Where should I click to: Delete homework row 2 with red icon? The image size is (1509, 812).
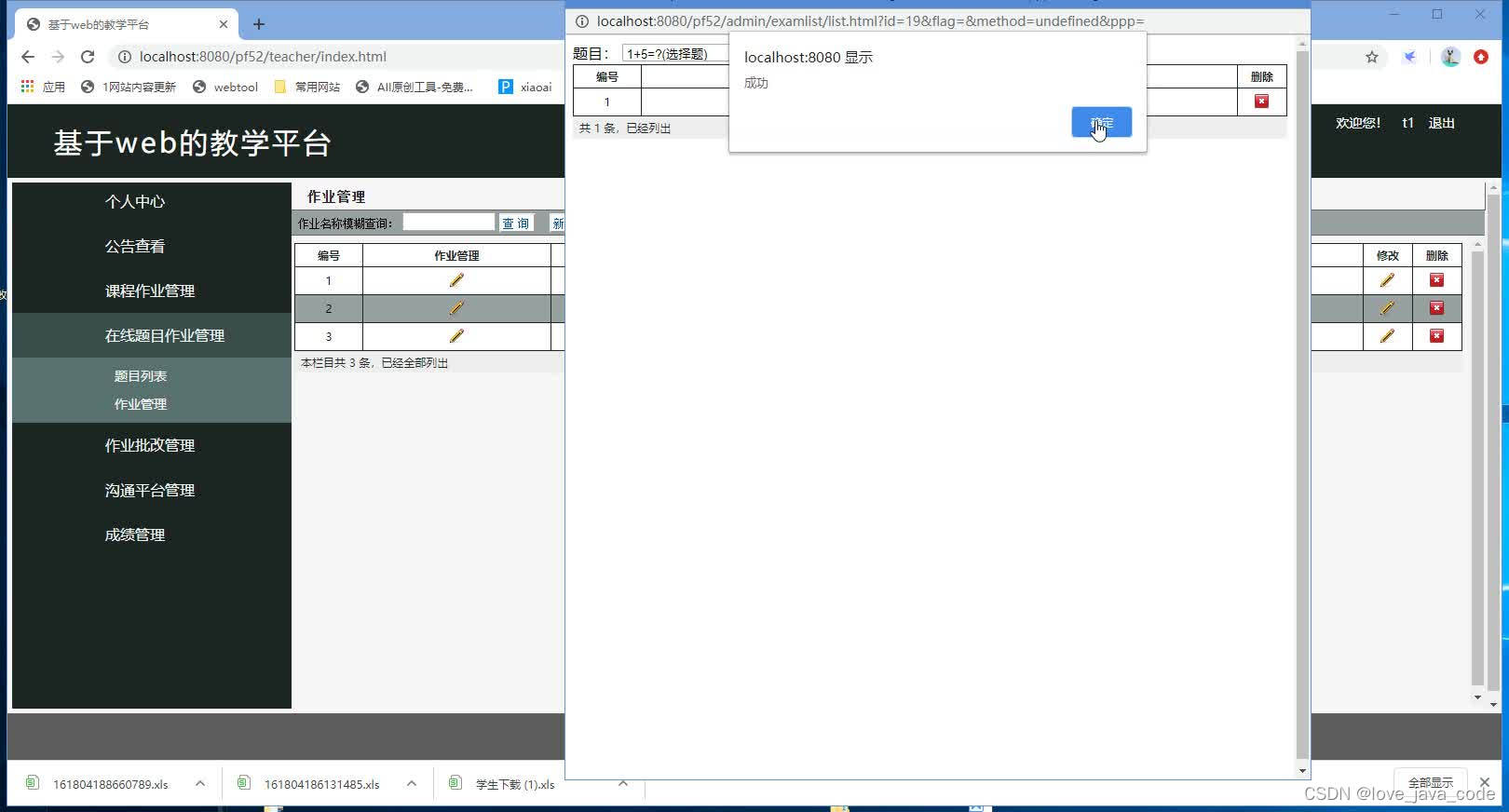pos(1436,308)
